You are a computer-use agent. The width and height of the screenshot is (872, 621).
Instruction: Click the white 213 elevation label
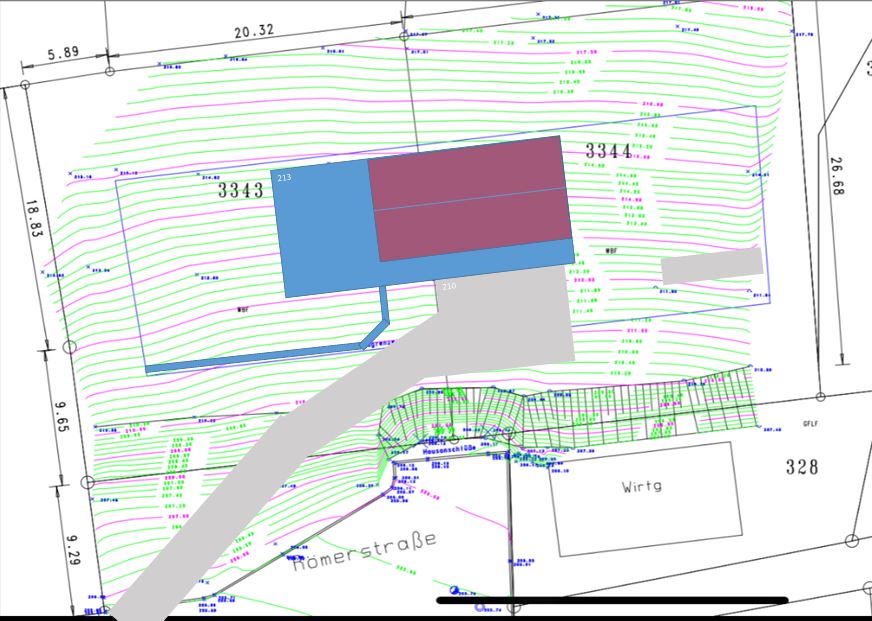[284, 178]
